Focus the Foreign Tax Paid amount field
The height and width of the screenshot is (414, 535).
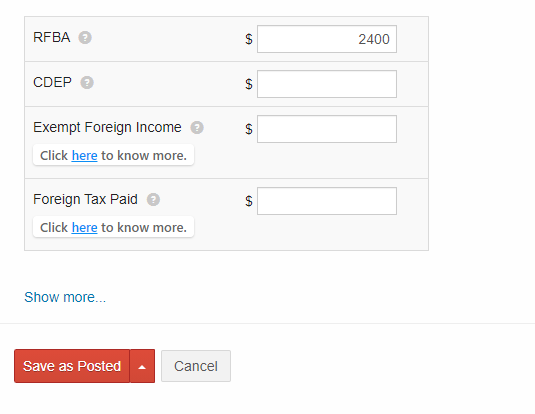(327, 201)
